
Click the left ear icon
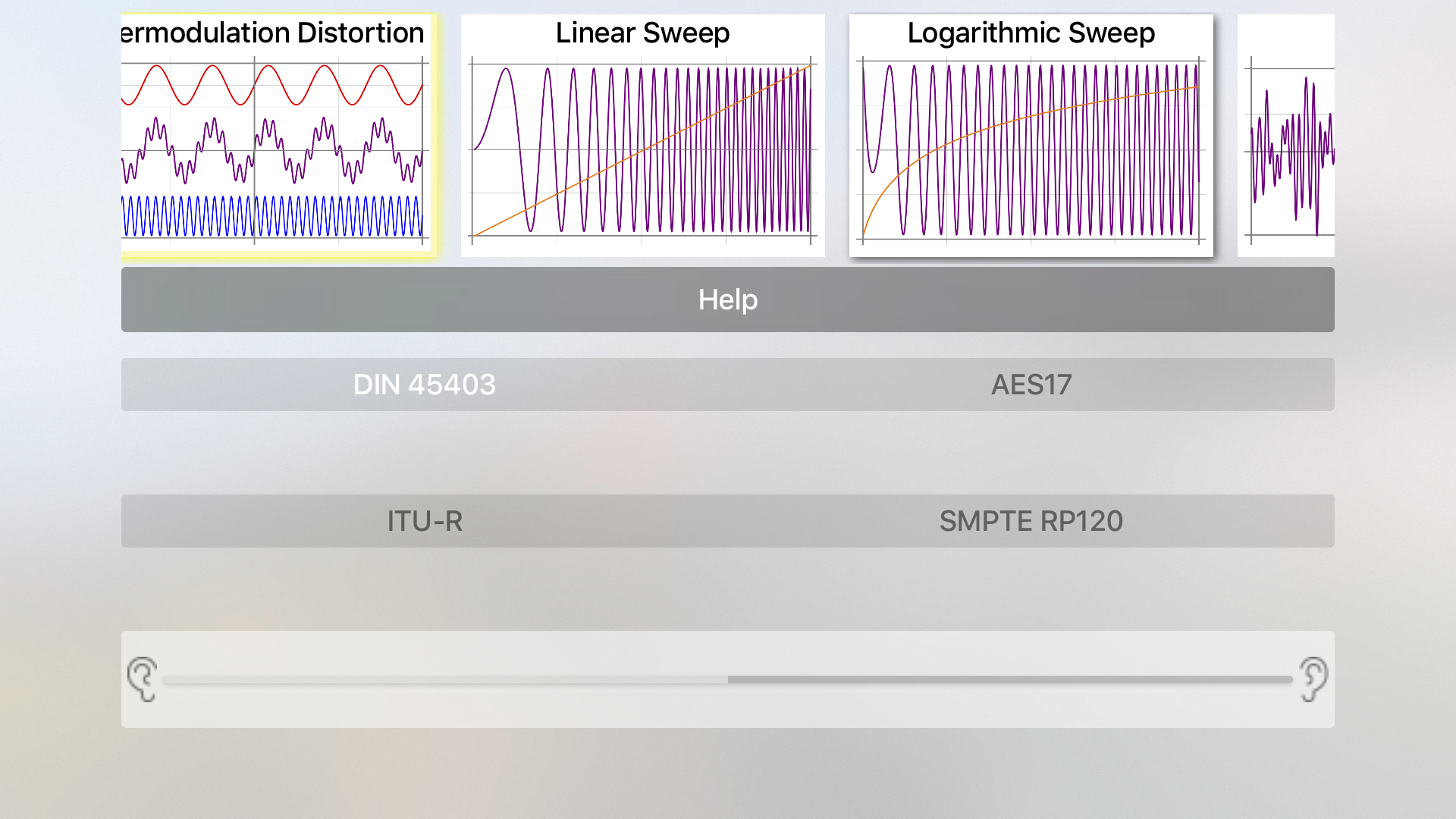tap(142, 679)
